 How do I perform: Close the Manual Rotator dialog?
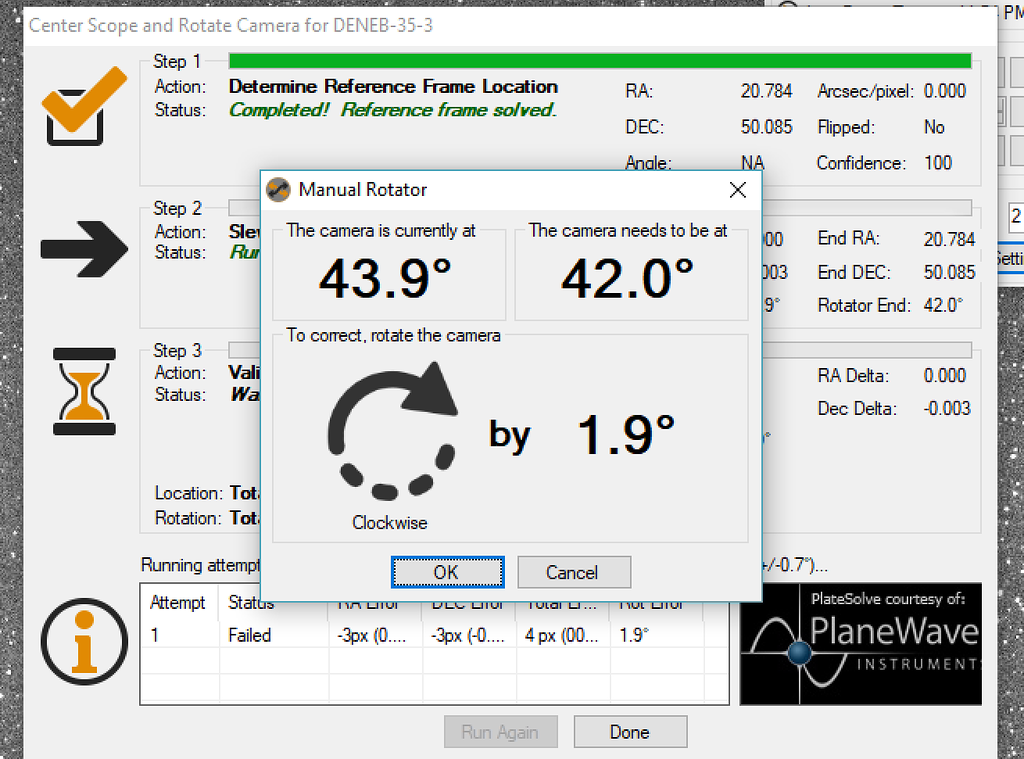click(738, 189)
